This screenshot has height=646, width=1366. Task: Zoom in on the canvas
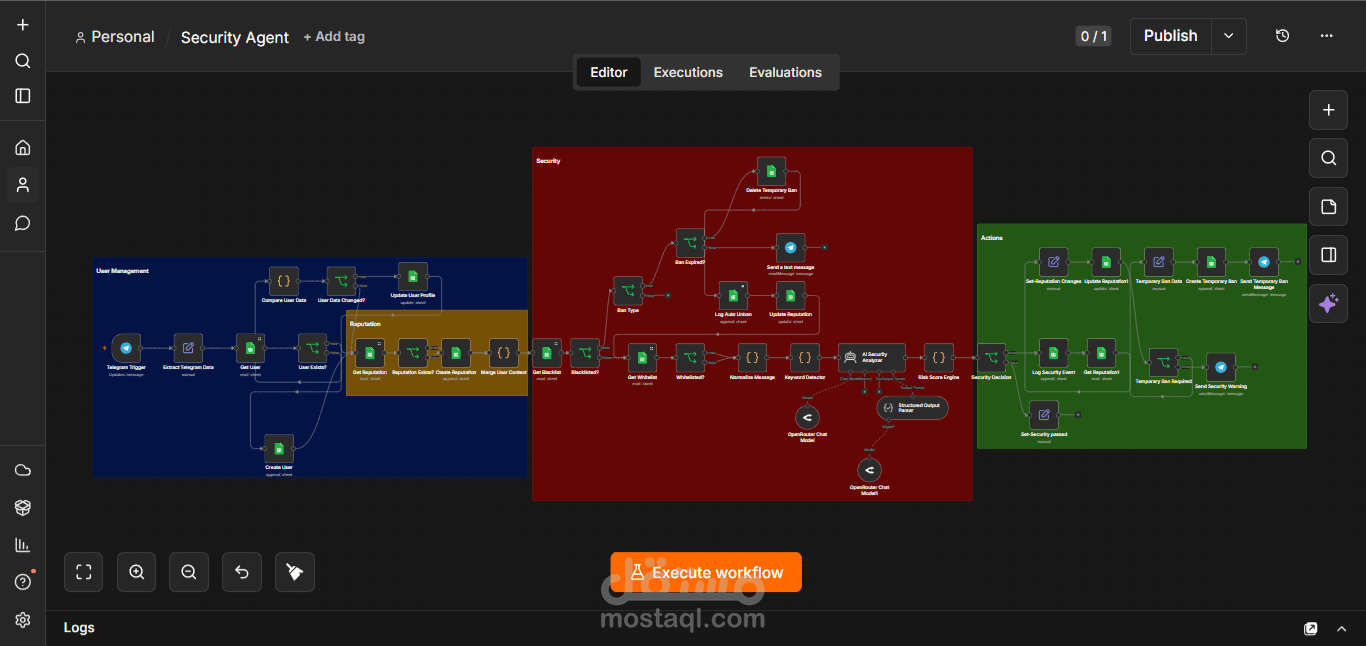pos(137,572)
